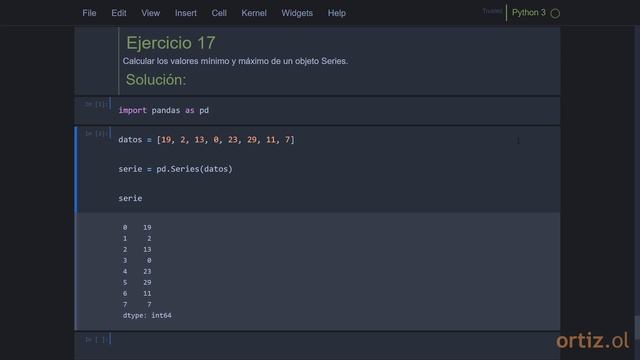This screenshot has width=640, height=360.
Task: Open the Help menu
Action: [336, 13]
